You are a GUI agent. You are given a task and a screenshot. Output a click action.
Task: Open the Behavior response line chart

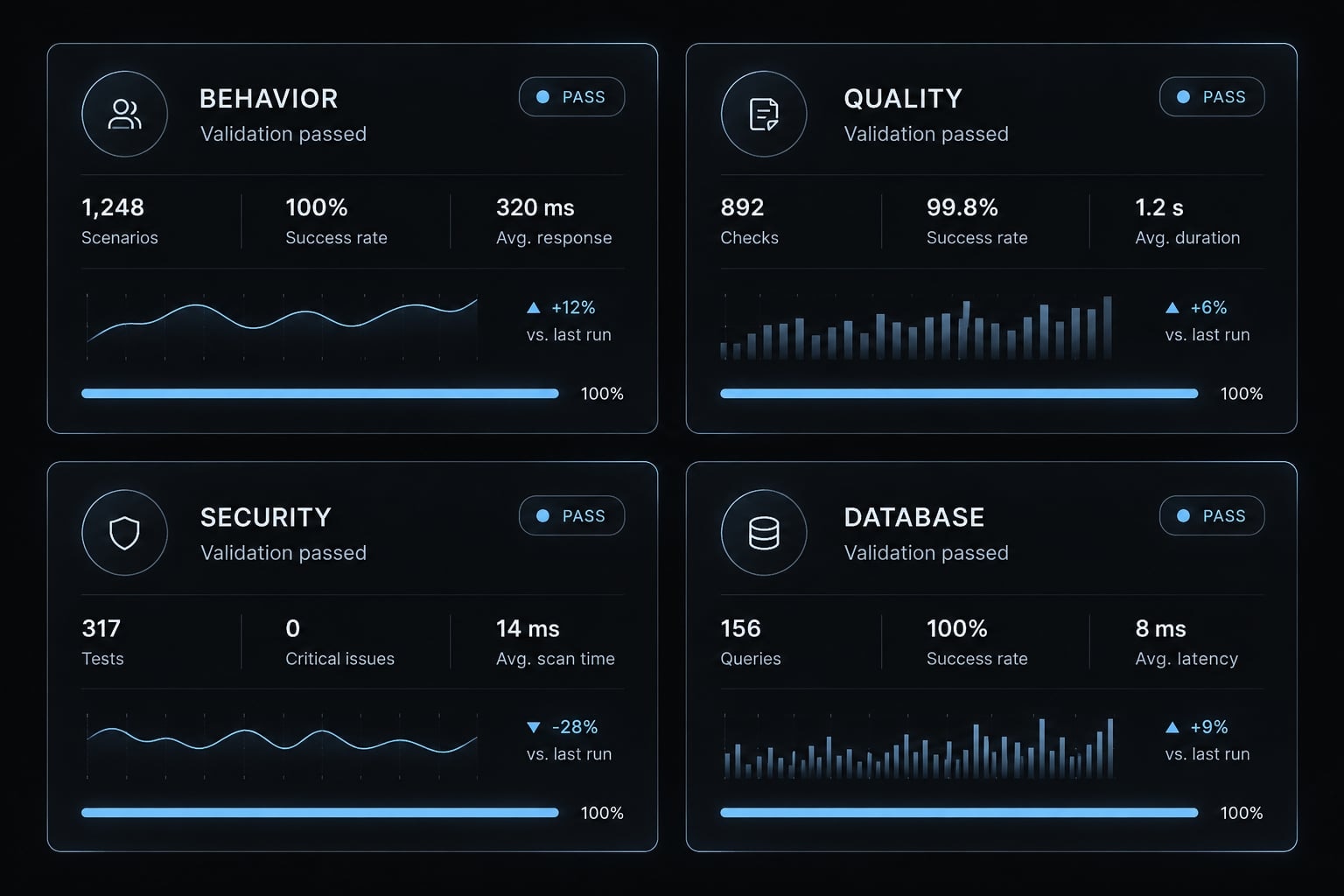pos(282,325)
